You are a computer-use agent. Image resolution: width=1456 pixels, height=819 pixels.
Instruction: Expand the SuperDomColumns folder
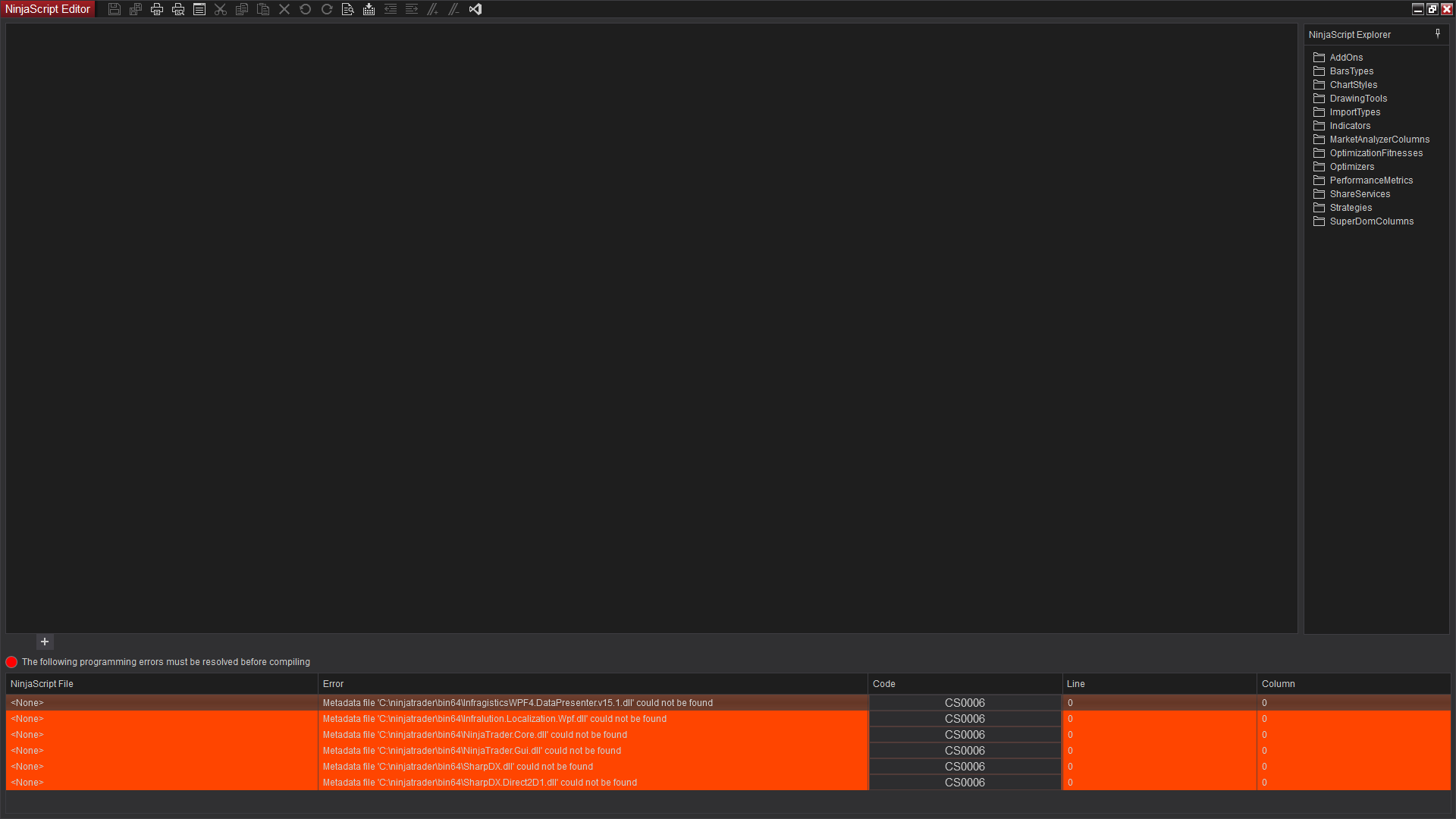pos(1370,221)
